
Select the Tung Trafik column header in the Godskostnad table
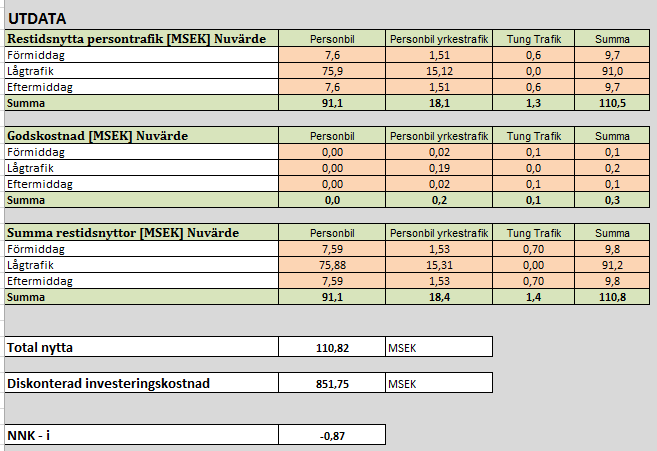533,135
